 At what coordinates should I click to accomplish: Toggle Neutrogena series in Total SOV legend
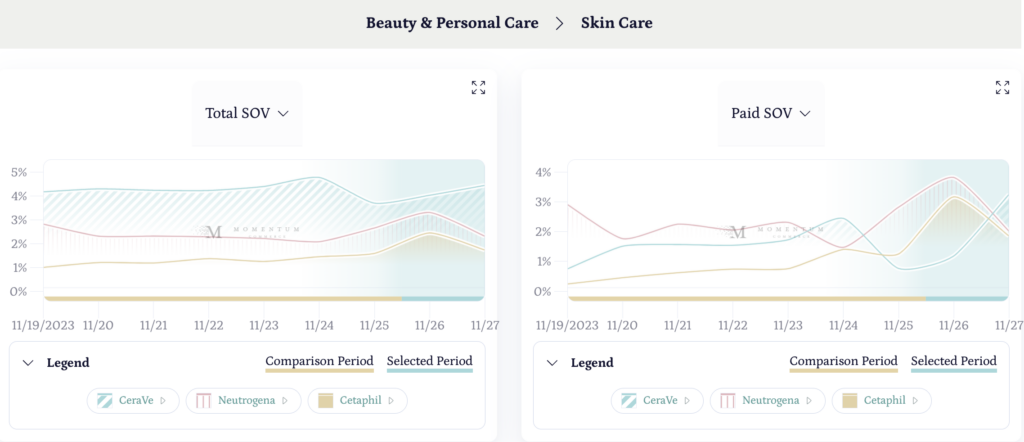click(247, 401)
